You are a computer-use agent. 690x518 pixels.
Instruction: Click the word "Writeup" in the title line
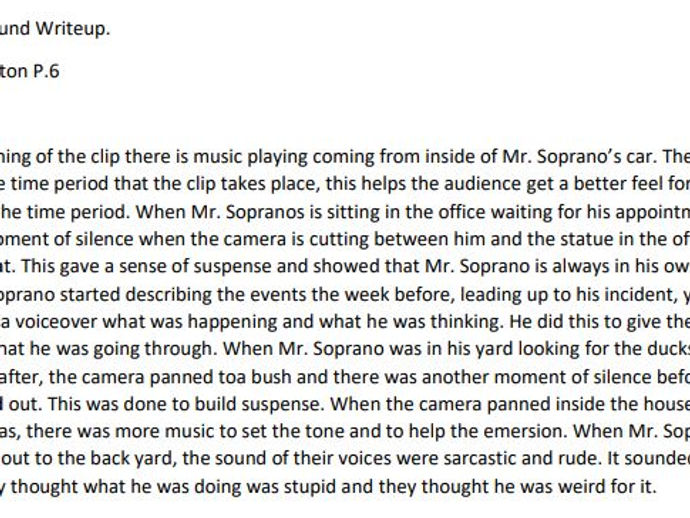pos(74,28)
